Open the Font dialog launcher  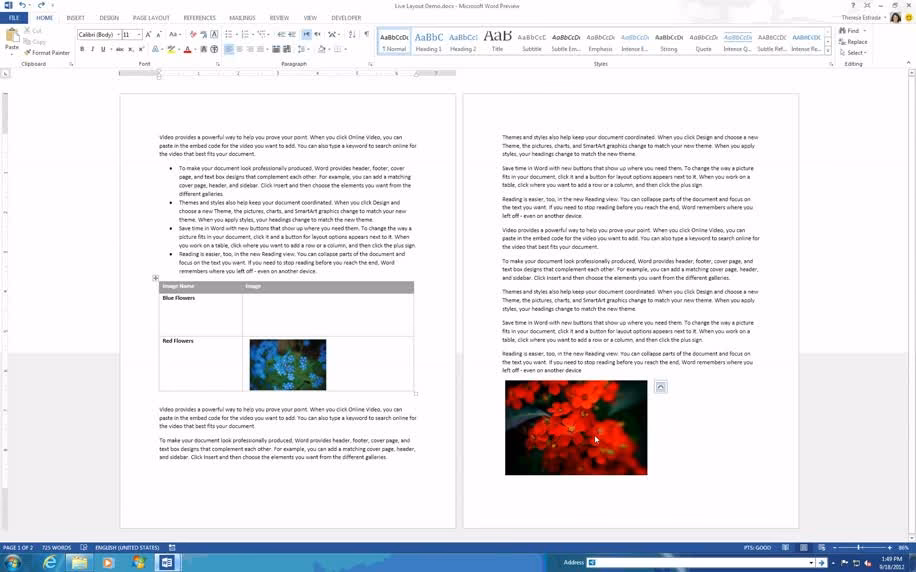coord(218,64)
